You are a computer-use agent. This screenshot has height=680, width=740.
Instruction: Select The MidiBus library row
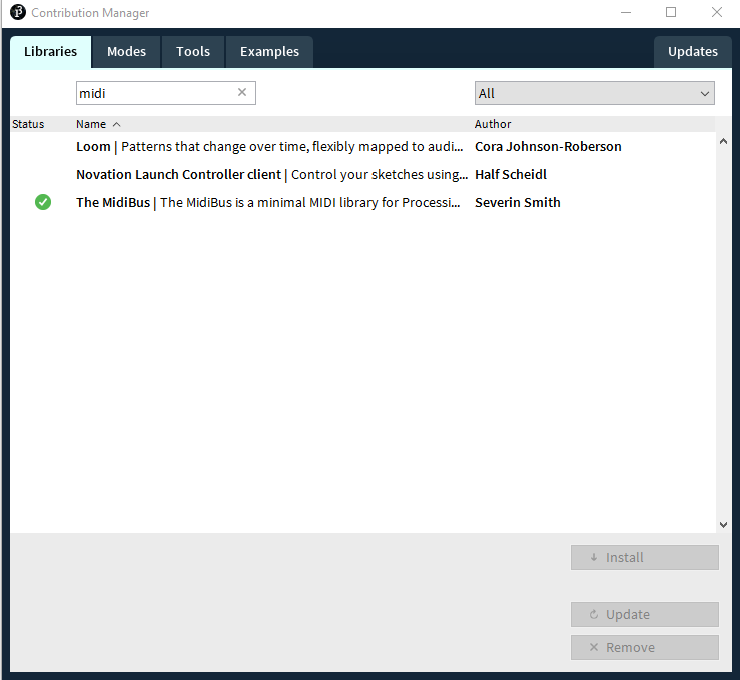[362, 202]
